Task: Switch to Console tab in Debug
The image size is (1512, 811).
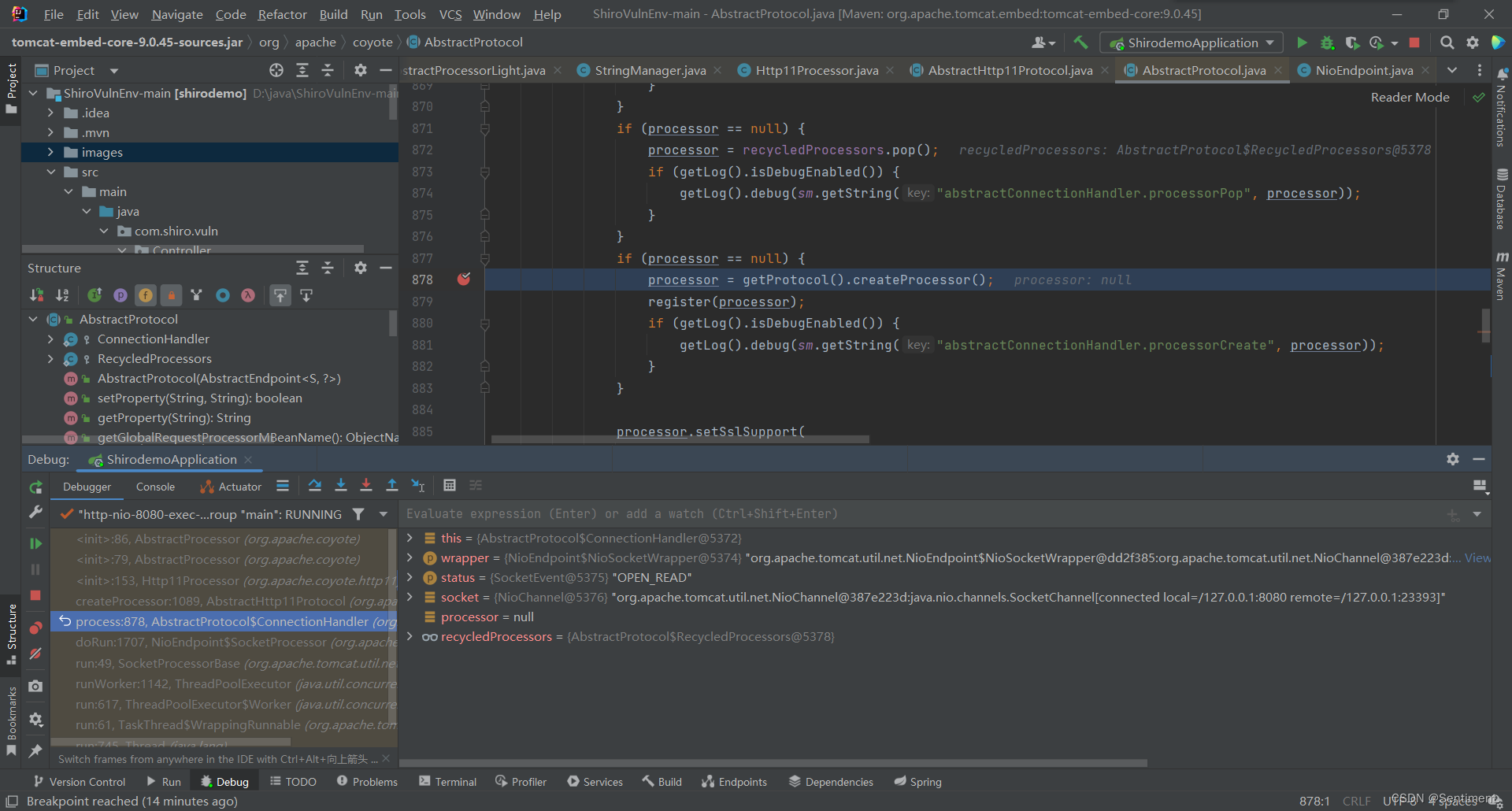Action: pyautogui.click(x=155, y=487)
